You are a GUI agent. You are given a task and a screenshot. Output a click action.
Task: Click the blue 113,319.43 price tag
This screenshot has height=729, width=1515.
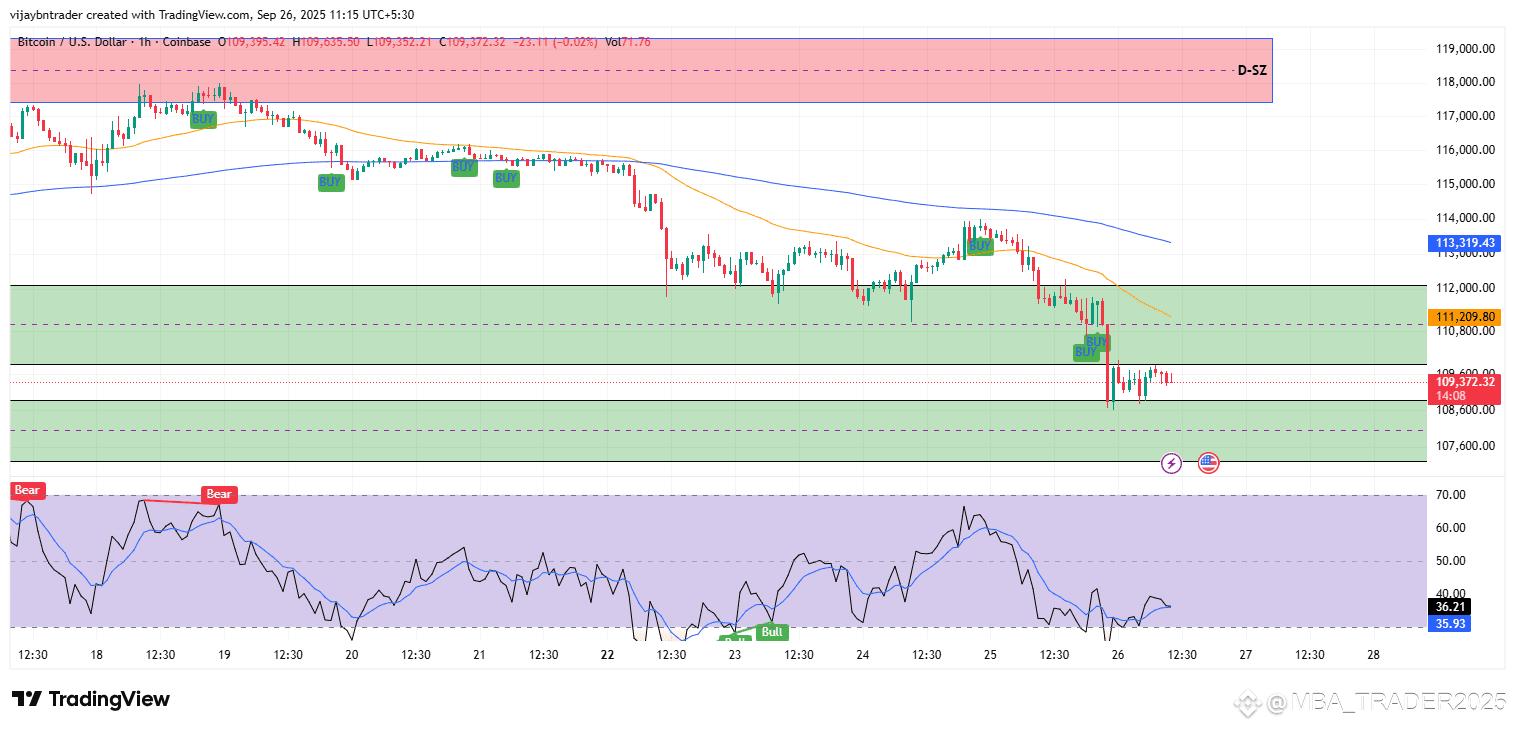coord(1465,243)
